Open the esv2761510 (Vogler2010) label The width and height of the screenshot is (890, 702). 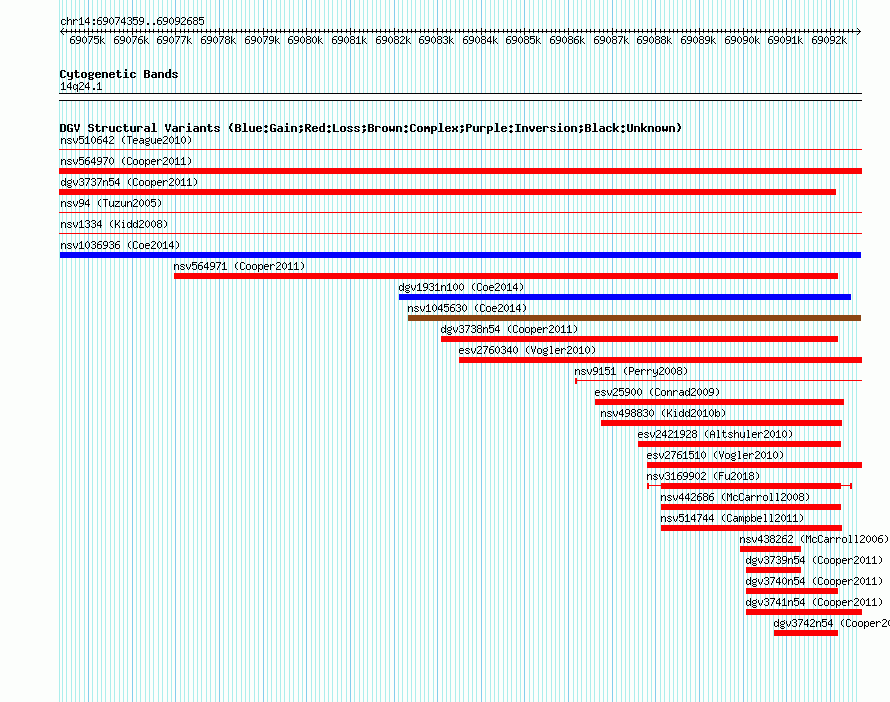pos(715,455)
